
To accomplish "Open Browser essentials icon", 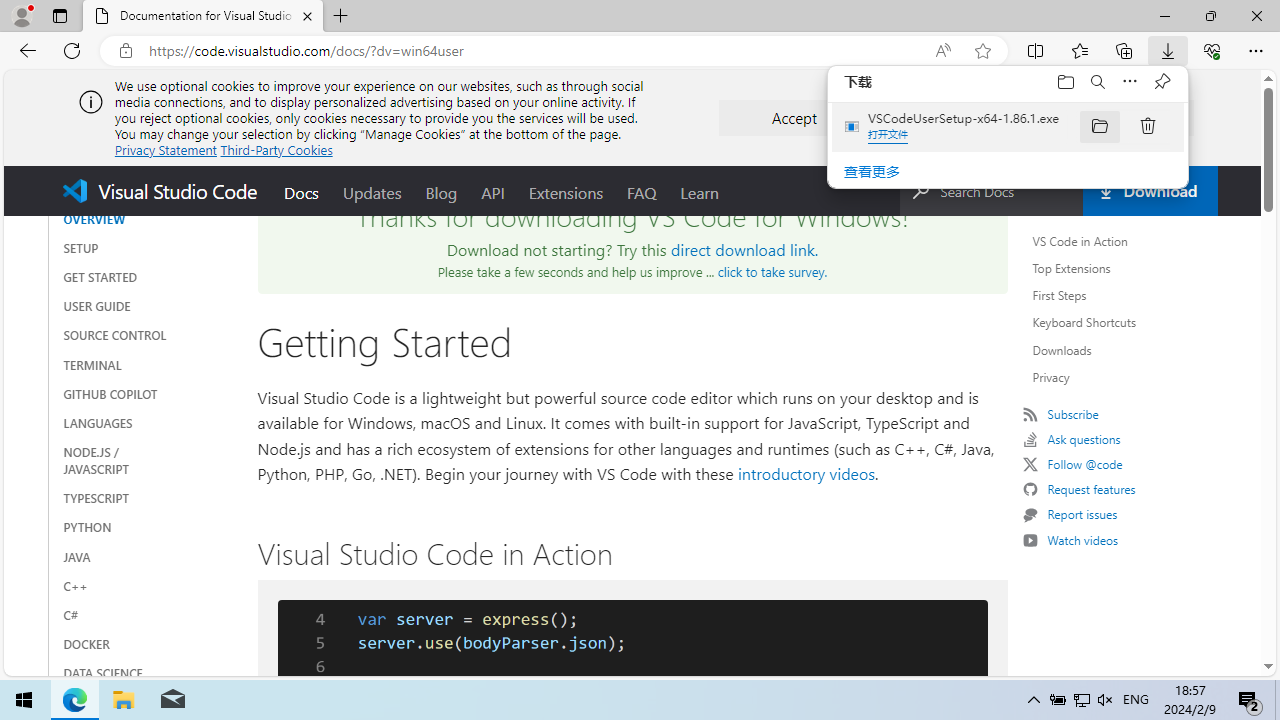I will [x=1212, y=51].
